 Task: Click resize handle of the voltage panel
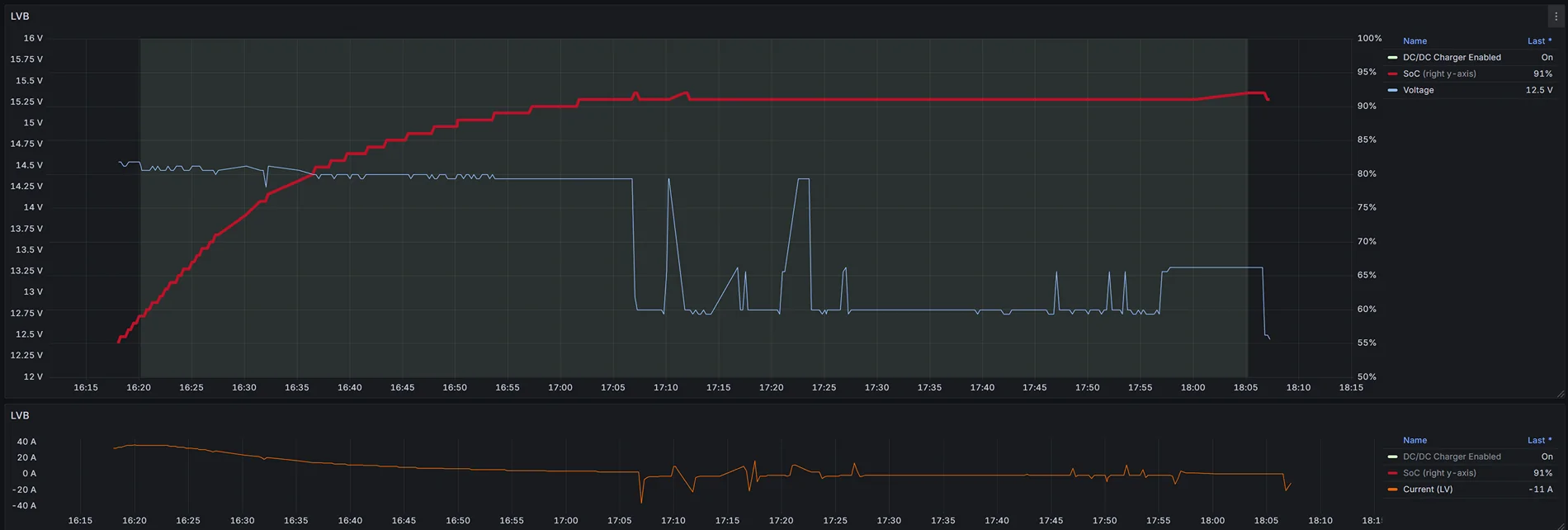[1560, 394]
